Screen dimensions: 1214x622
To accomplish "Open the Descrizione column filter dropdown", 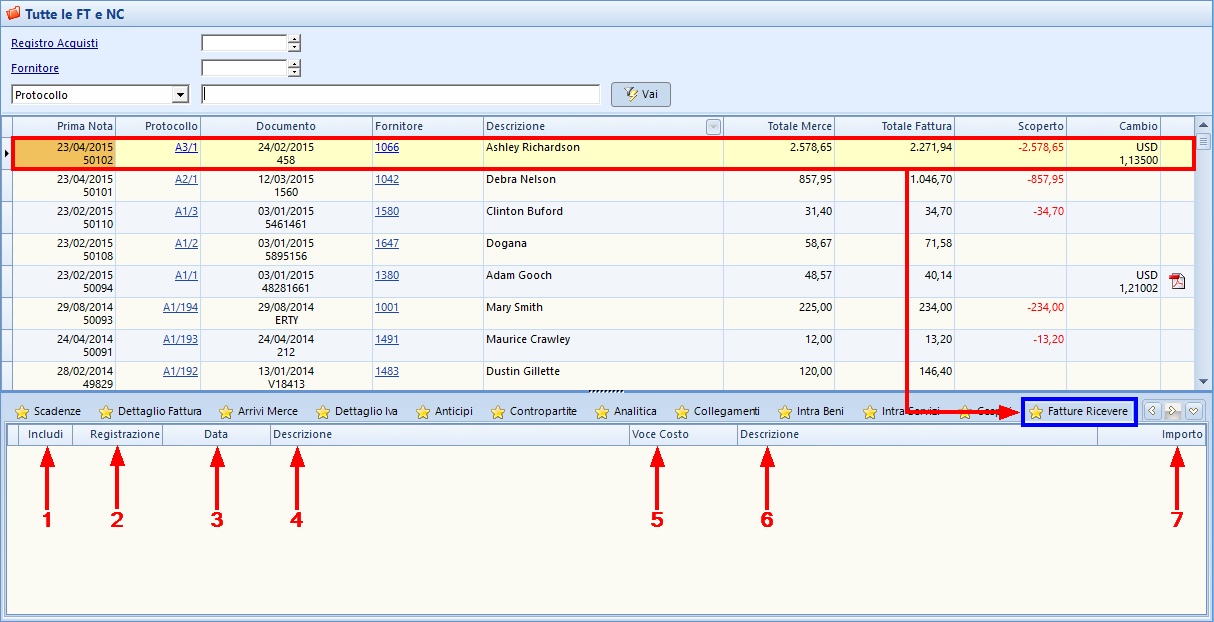I will pos(713,127).
